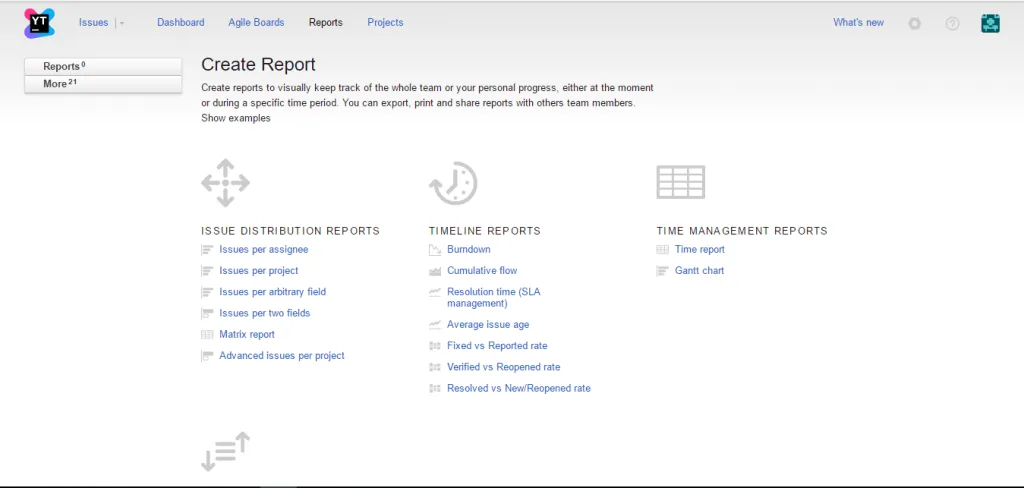Open Agile Boards in navigation
The height and width of the screenshot is (488, 1024).
click(x=256, y=22)
